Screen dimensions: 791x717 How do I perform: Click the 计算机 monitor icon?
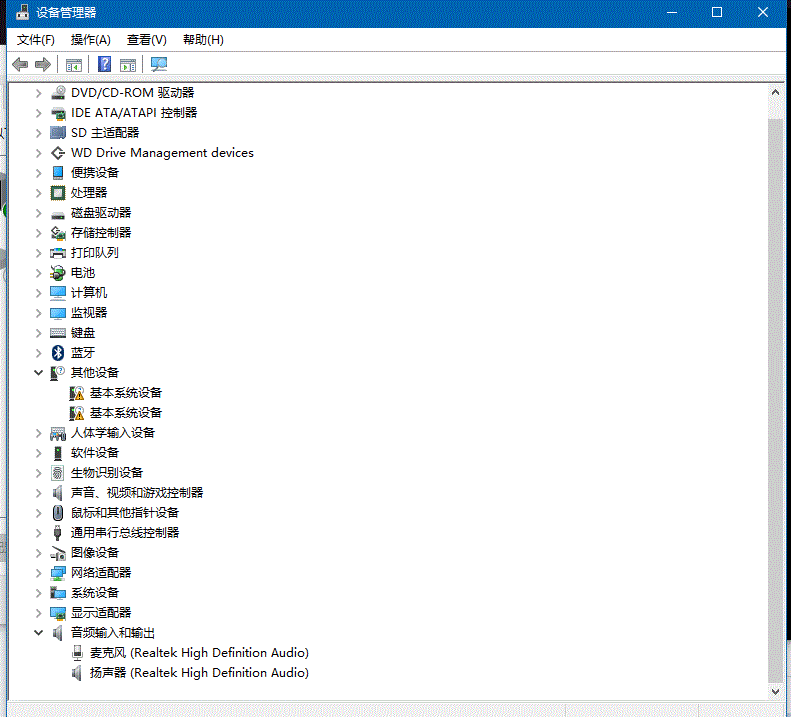[58, 293]
